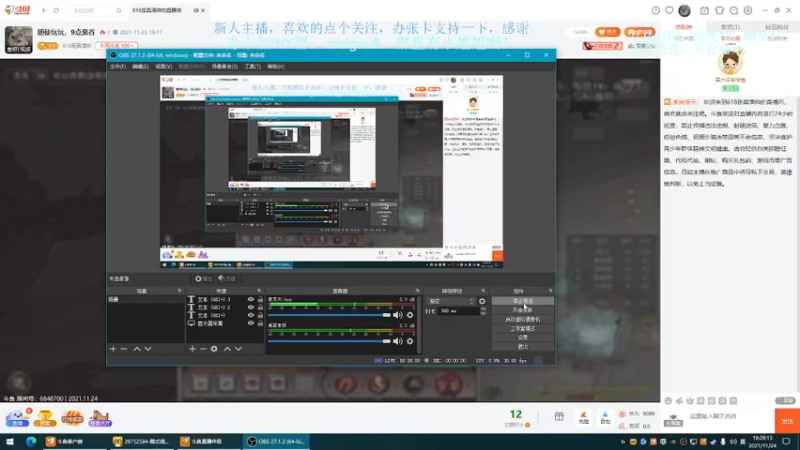Pop out the Sources dock panel
800x450 pixels.
(x=259, y=291)
